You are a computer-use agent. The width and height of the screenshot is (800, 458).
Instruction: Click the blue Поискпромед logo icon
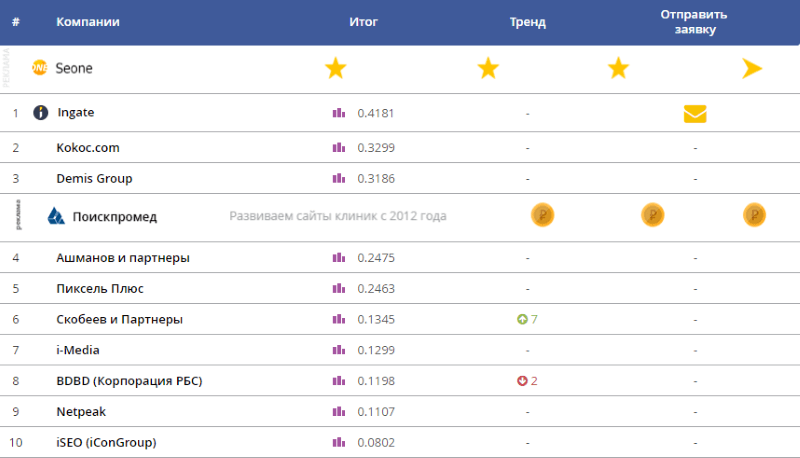click(x=56, y=216)
